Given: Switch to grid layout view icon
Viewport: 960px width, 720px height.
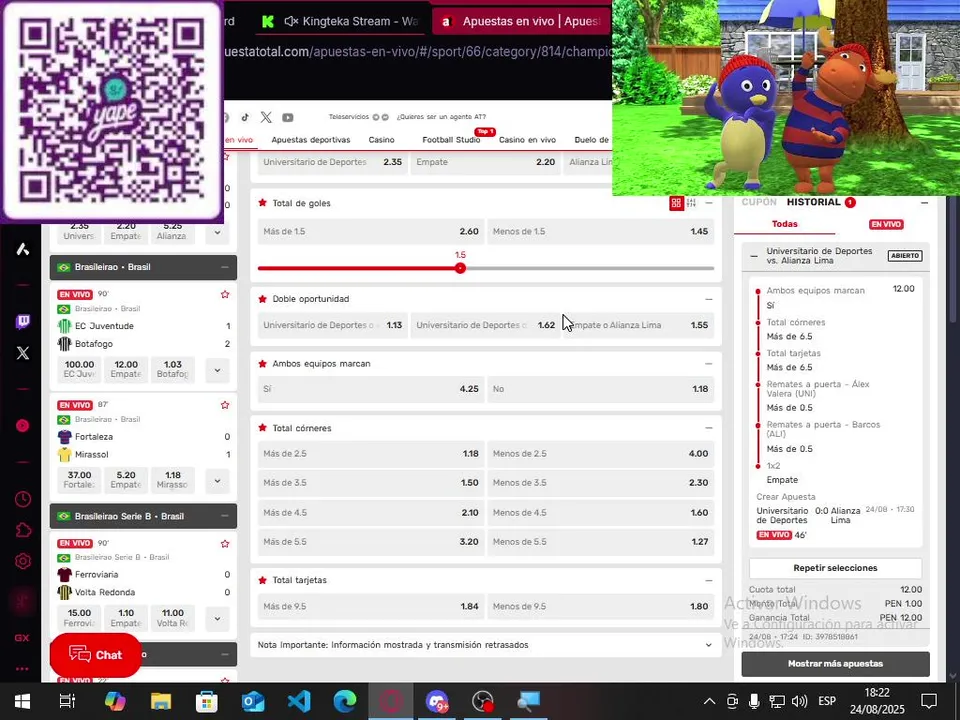Looking at the screenshot, I should coord(676,203).
